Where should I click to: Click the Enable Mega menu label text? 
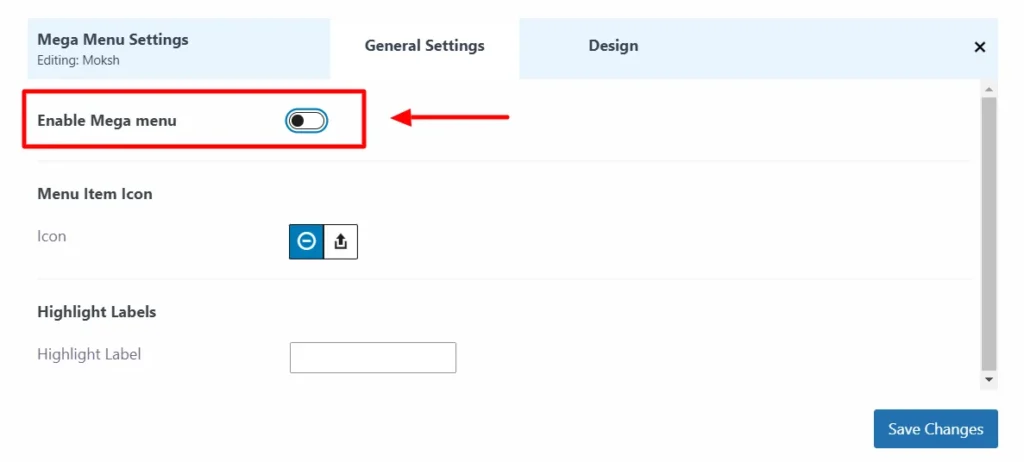click(106, 121)
